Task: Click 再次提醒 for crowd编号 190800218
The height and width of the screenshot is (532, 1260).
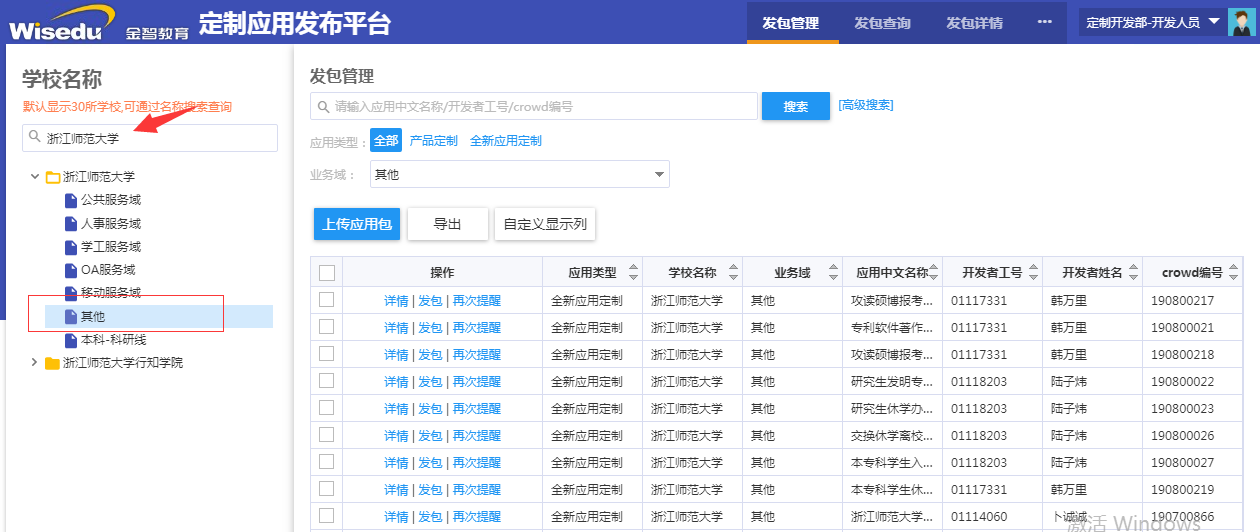Action: tap(477, 354)
